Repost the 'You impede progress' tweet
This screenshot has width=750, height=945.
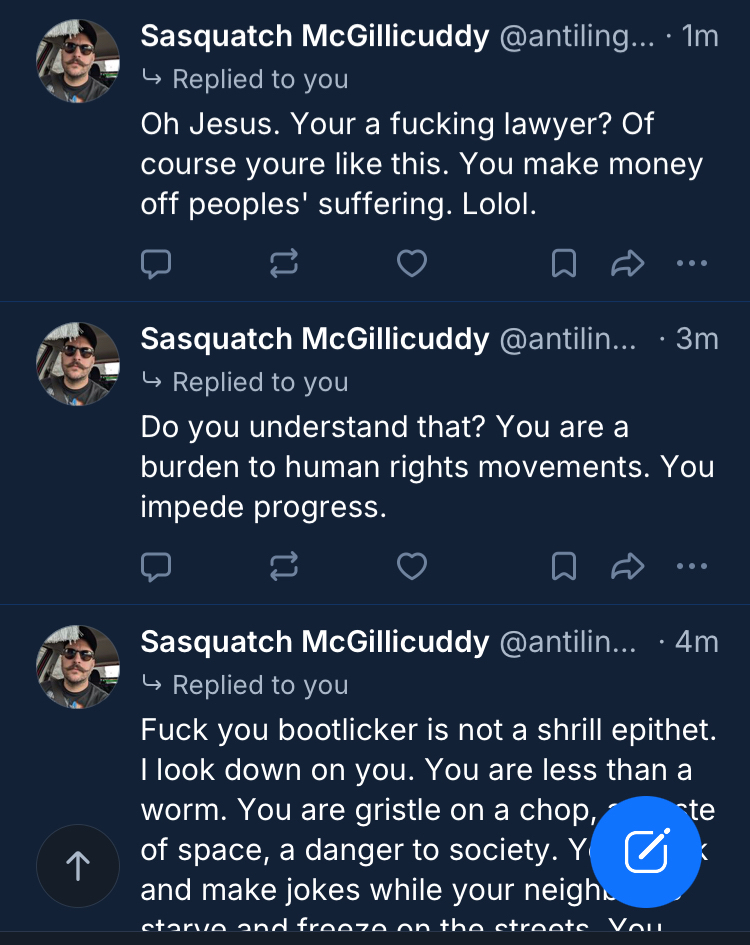[x=284, y=567]
